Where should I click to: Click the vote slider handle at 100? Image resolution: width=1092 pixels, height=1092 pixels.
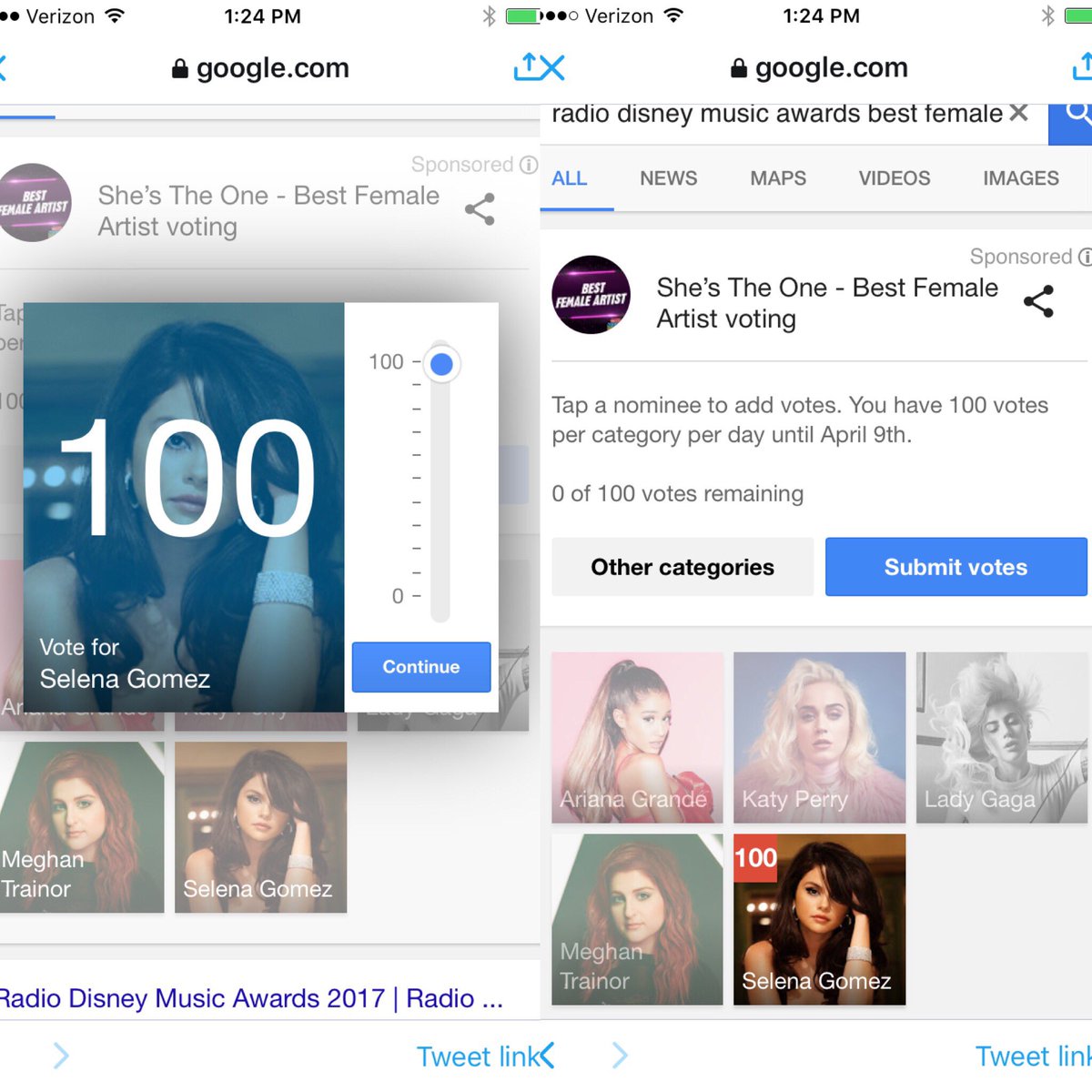[441, 364]
